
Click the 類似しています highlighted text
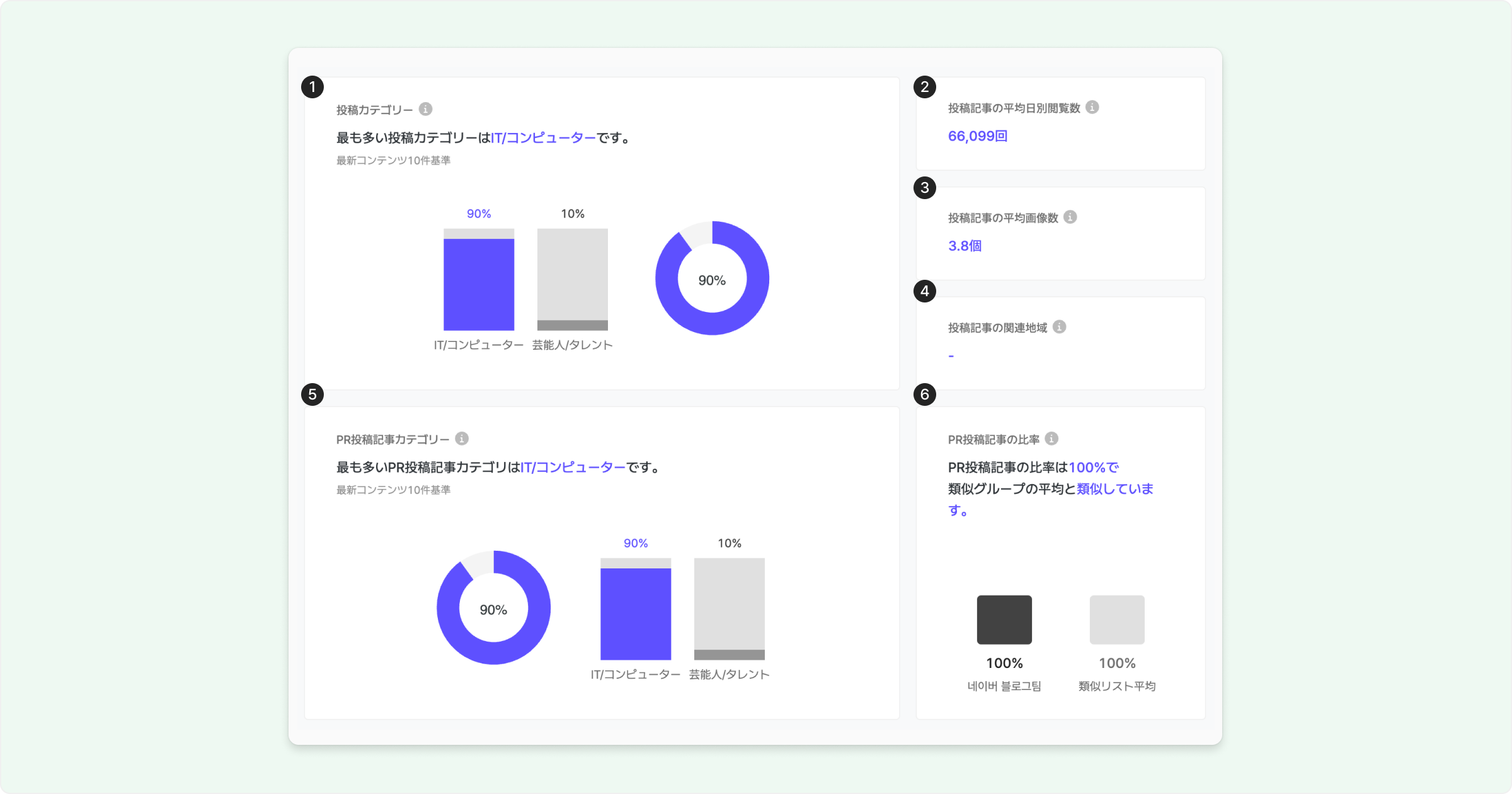1114,489
